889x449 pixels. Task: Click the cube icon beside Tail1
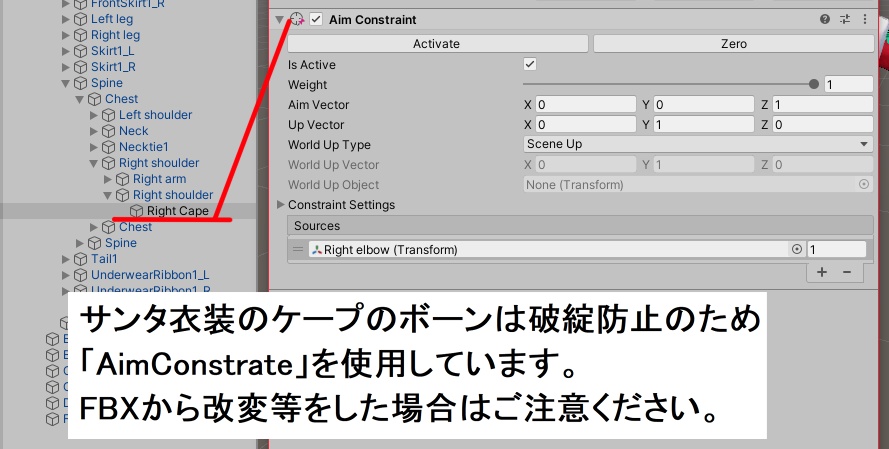pyautogui.click(x=81, y=259)
